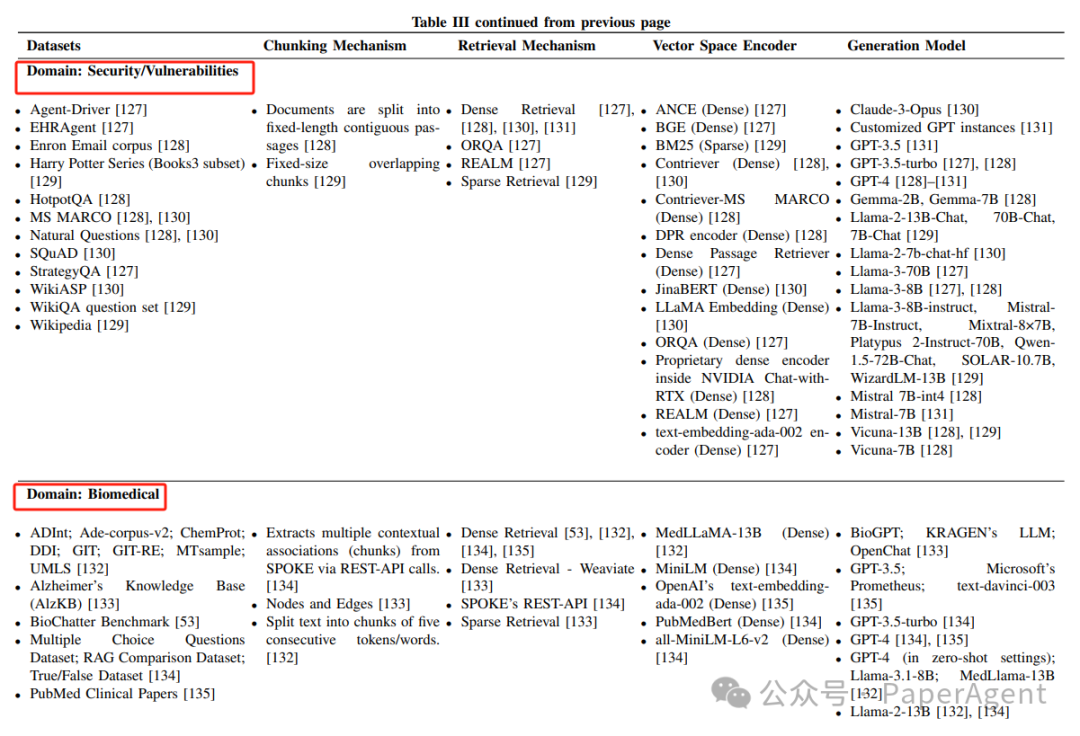Click the 'Llama-3-70B [127]' model entry
1080x736 pixels.
click(909, 271)
